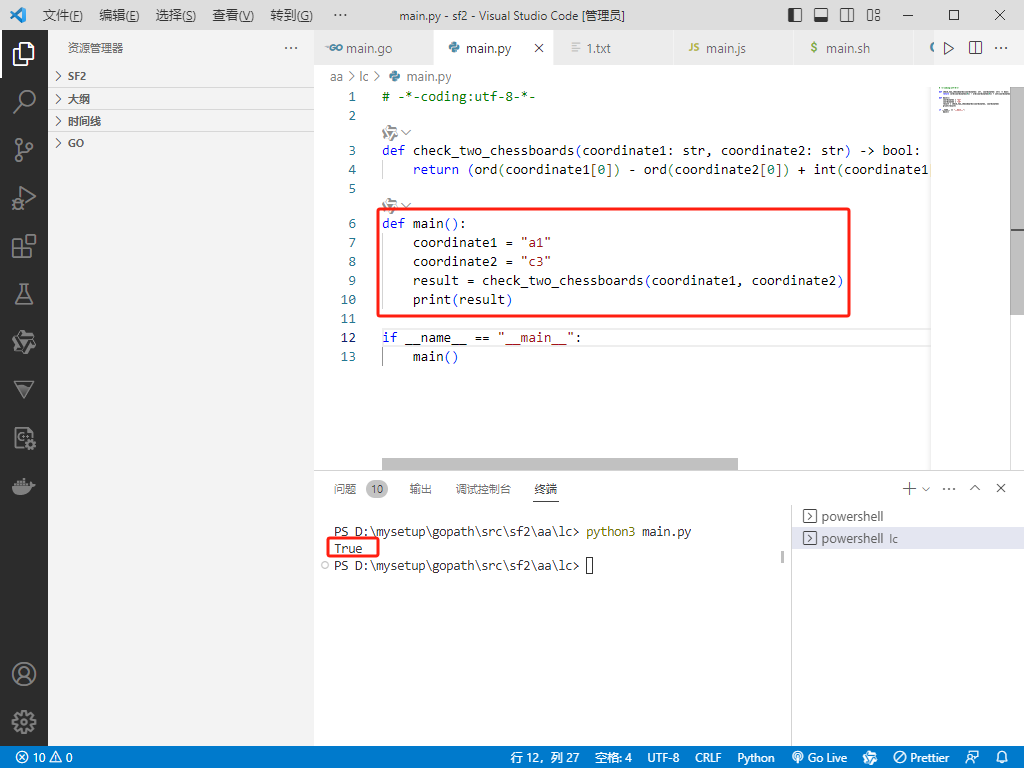Click the triangle icon above Docker in activity bar
Image resolution: width=1024 pixels, height=768 pixels.
[x=24, y=390]
